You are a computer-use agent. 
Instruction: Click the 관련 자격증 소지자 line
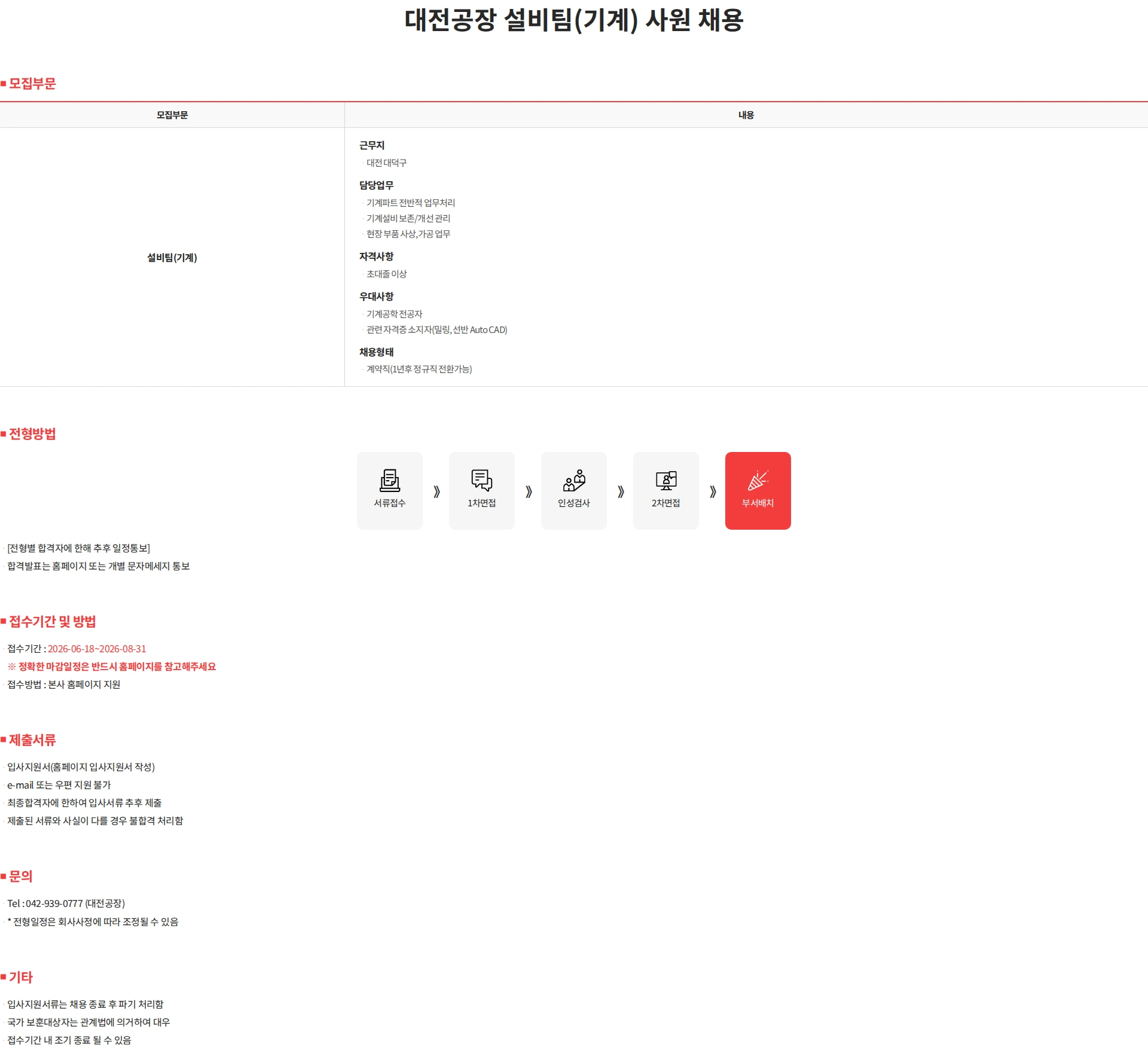tap(437, 329)
